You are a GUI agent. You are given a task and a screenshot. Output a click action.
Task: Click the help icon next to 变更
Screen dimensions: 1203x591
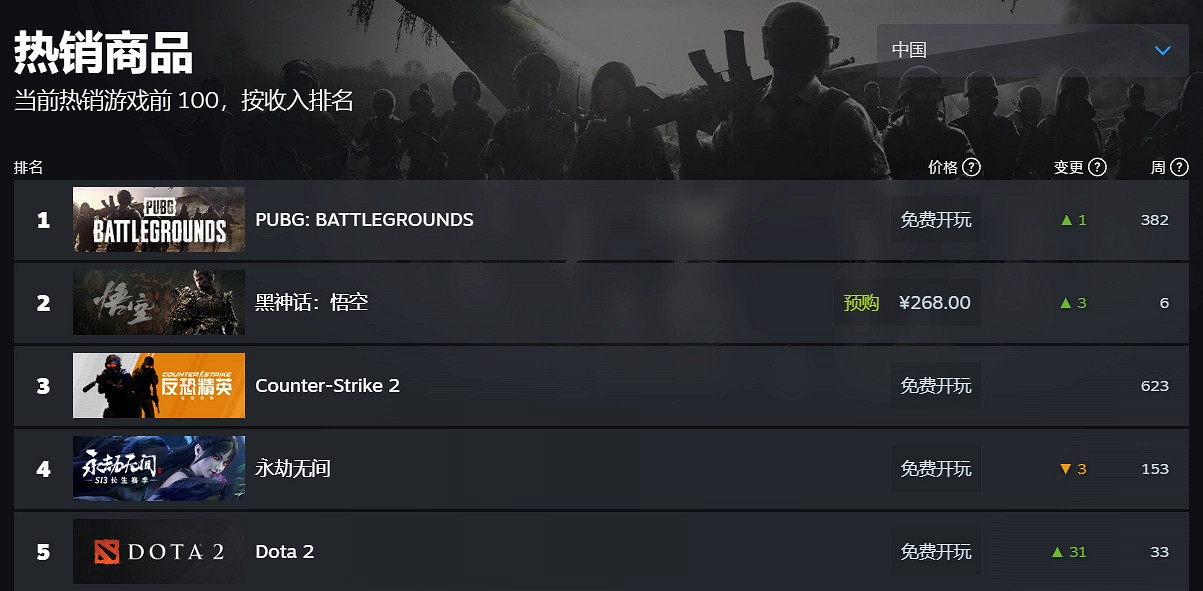(1097, 167)
